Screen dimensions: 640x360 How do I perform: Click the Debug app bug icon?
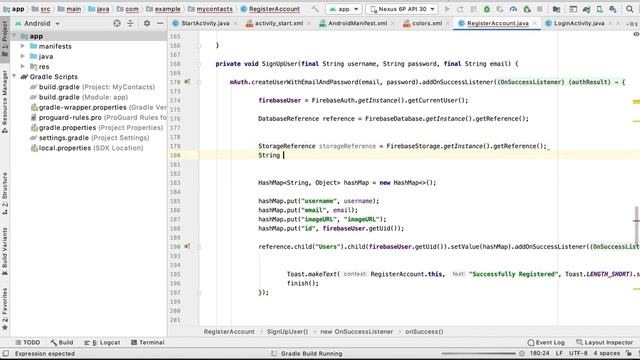[x=487, y=9]
